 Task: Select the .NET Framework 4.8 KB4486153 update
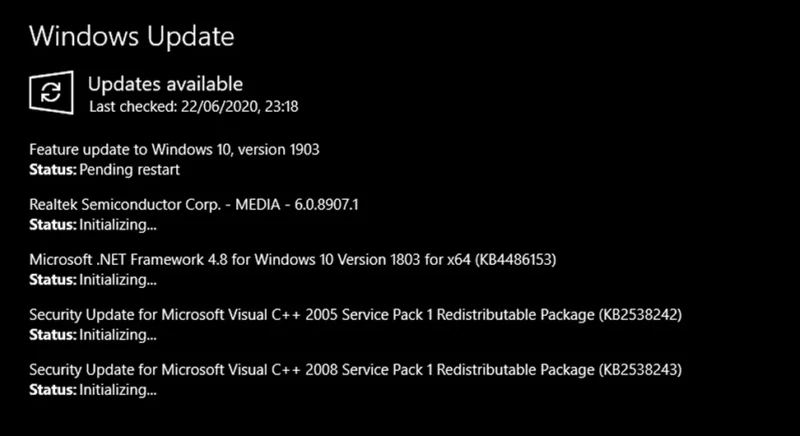click(293, 260)
